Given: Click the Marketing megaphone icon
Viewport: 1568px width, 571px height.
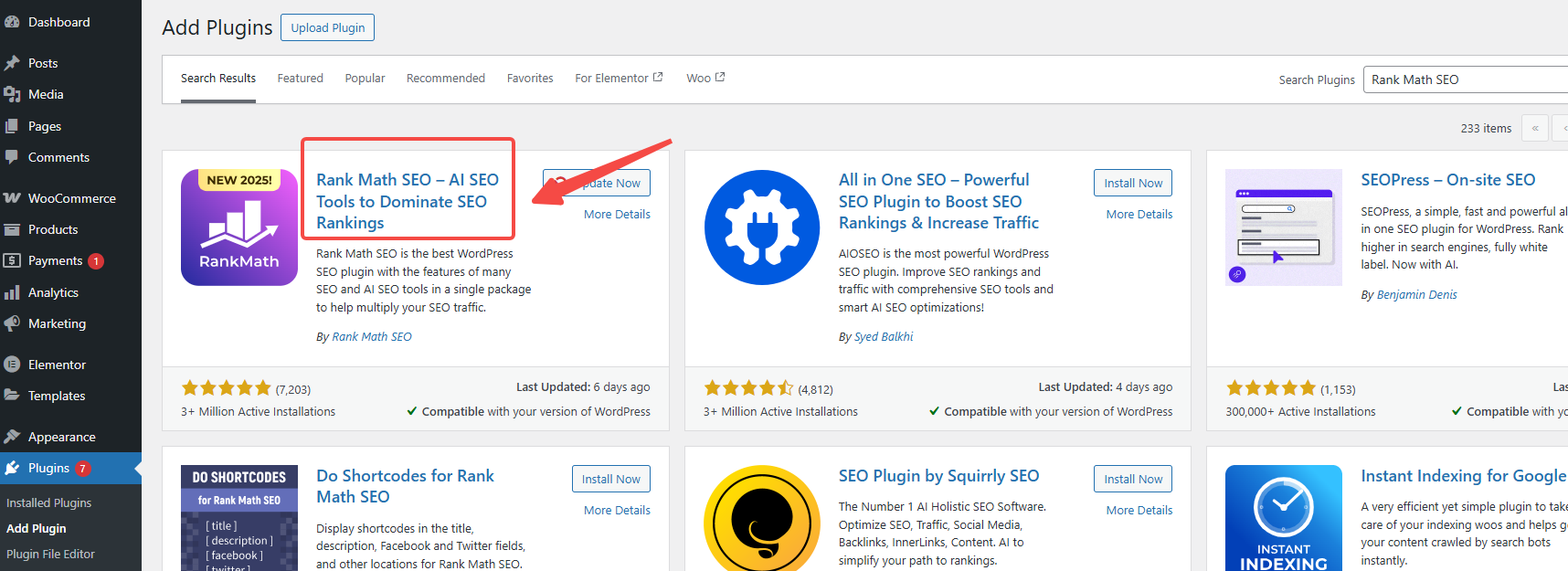Looking at the screenshot, I should (x=12, y=323).
